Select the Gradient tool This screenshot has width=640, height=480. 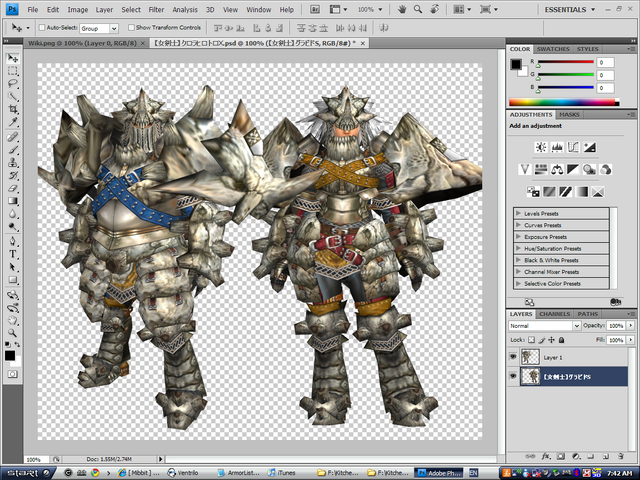[13, 201]
